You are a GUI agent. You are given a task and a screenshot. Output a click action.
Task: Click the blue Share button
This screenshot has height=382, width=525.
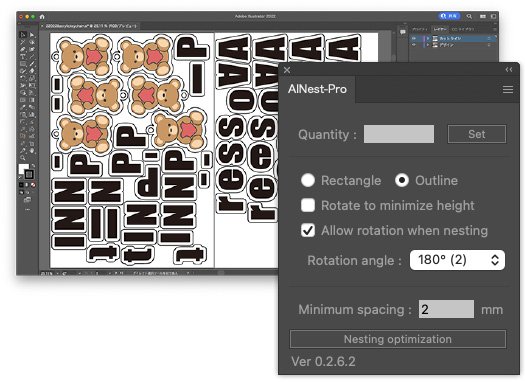click(x=449, y=16)
